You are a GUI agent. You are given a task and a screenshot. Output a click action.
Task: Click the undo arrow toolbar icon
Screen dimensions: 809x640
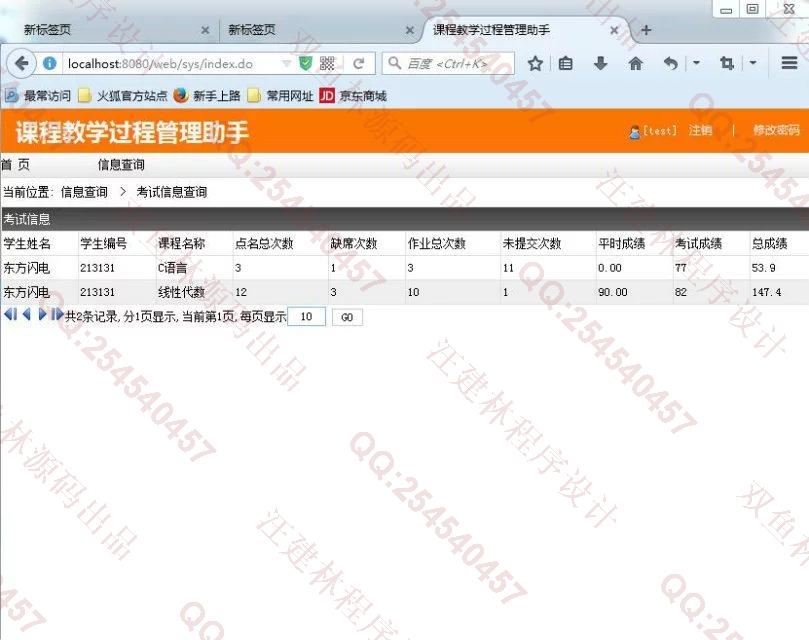tap(670, 63)
